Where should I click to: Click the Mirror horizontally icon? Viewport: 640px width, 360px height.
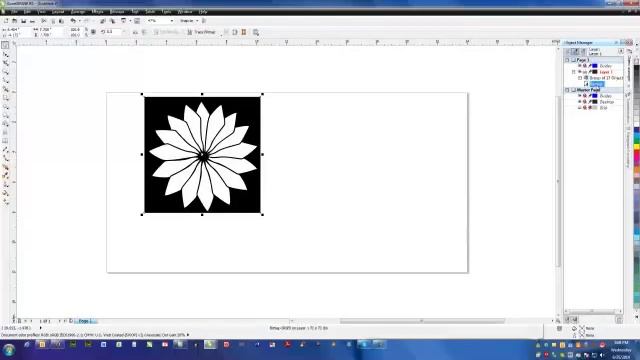136,32
